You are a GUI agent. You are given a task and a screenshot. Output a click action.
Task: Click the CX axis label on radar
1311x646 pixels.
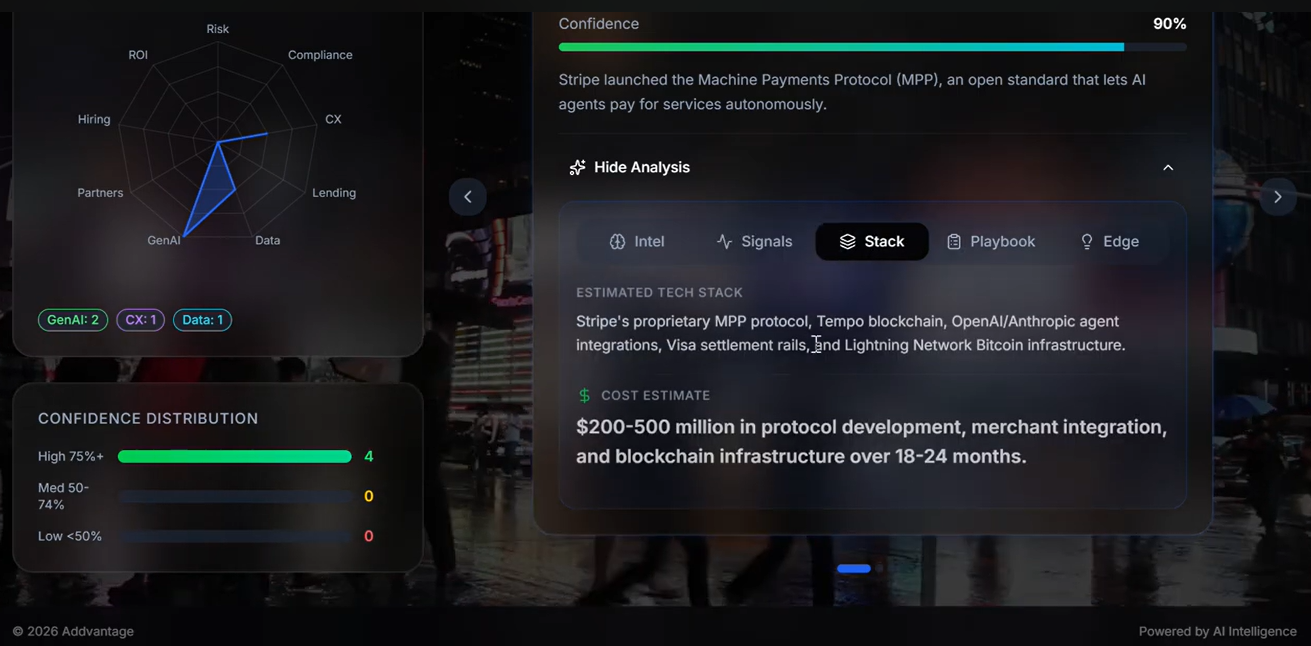click(x=333, y=119)
